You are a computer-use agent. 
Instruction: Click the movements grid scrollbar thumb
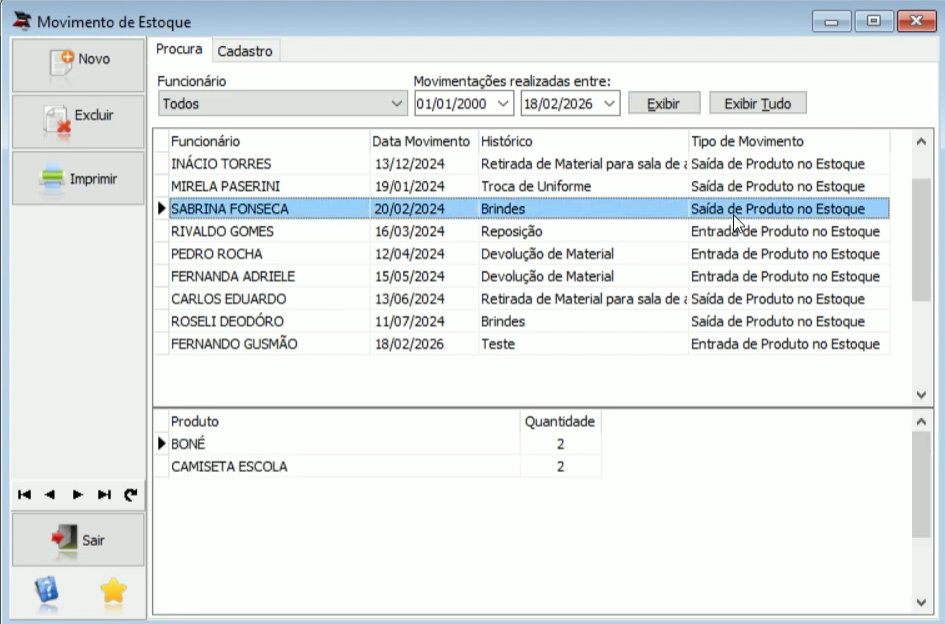point(921,239)
